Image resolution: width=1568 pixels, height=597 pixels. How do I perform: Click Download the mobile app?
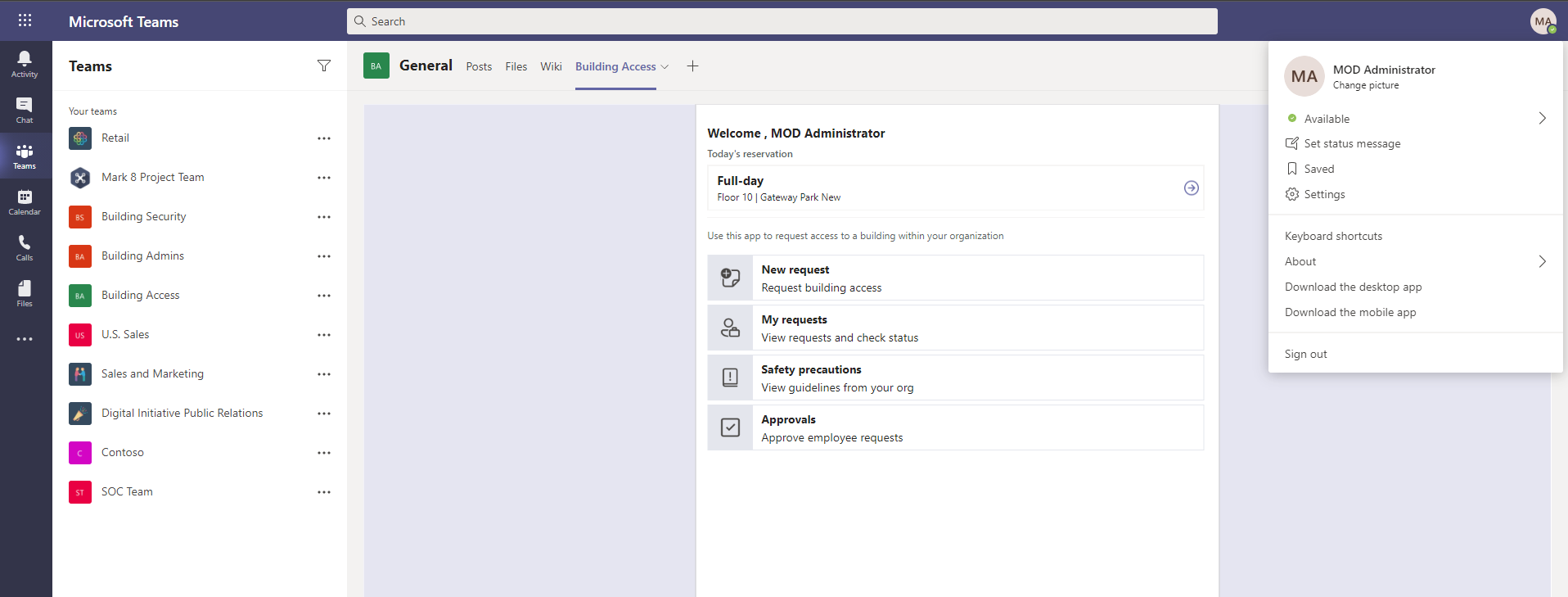pyautogui.click(x=1416, y=312)
